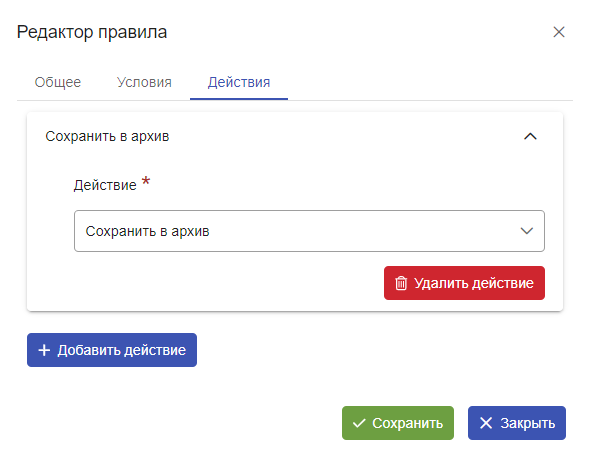Image resolution: width=589 pixels, height=450 pixels.
Task: Select the Действия tab
Action: 239,82
